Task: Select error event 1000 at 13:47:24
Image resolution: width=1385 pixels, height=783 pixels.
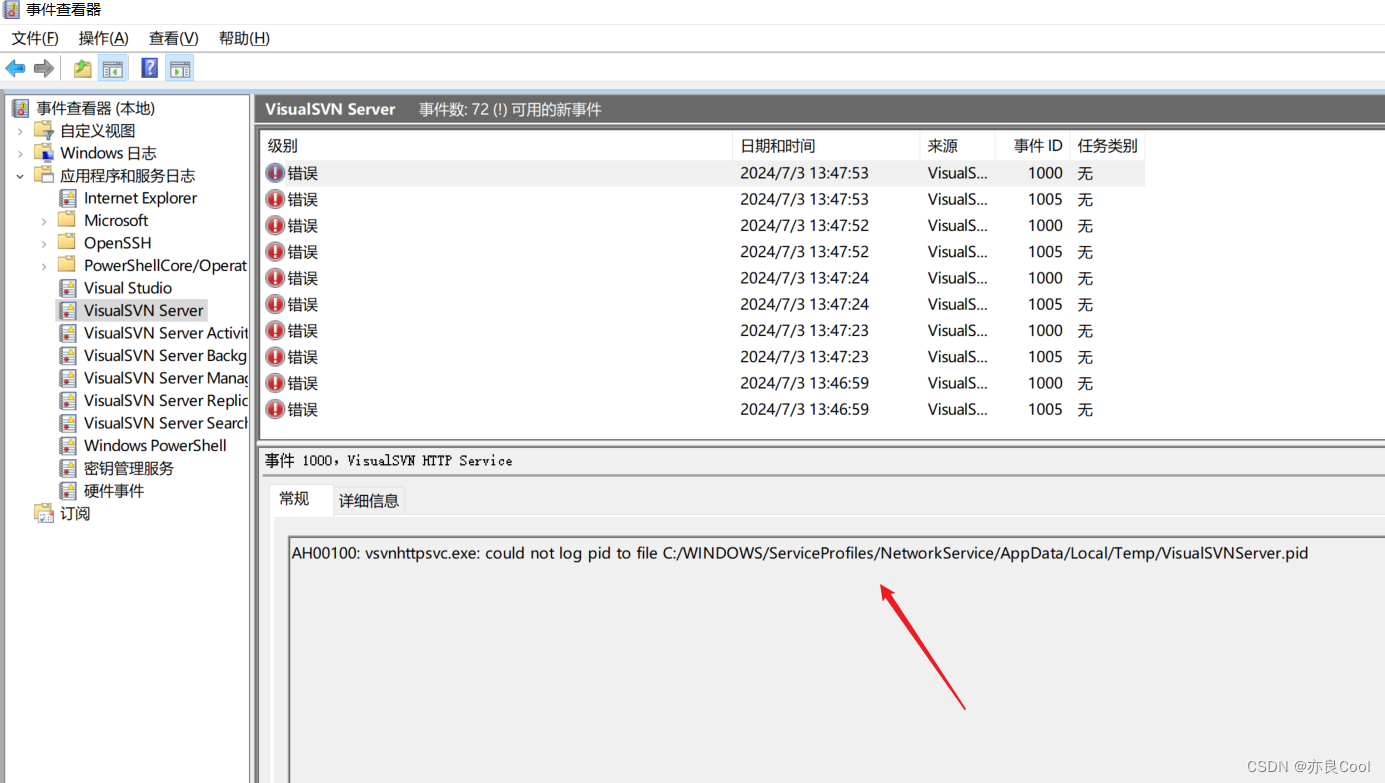Action: [703, 278]
